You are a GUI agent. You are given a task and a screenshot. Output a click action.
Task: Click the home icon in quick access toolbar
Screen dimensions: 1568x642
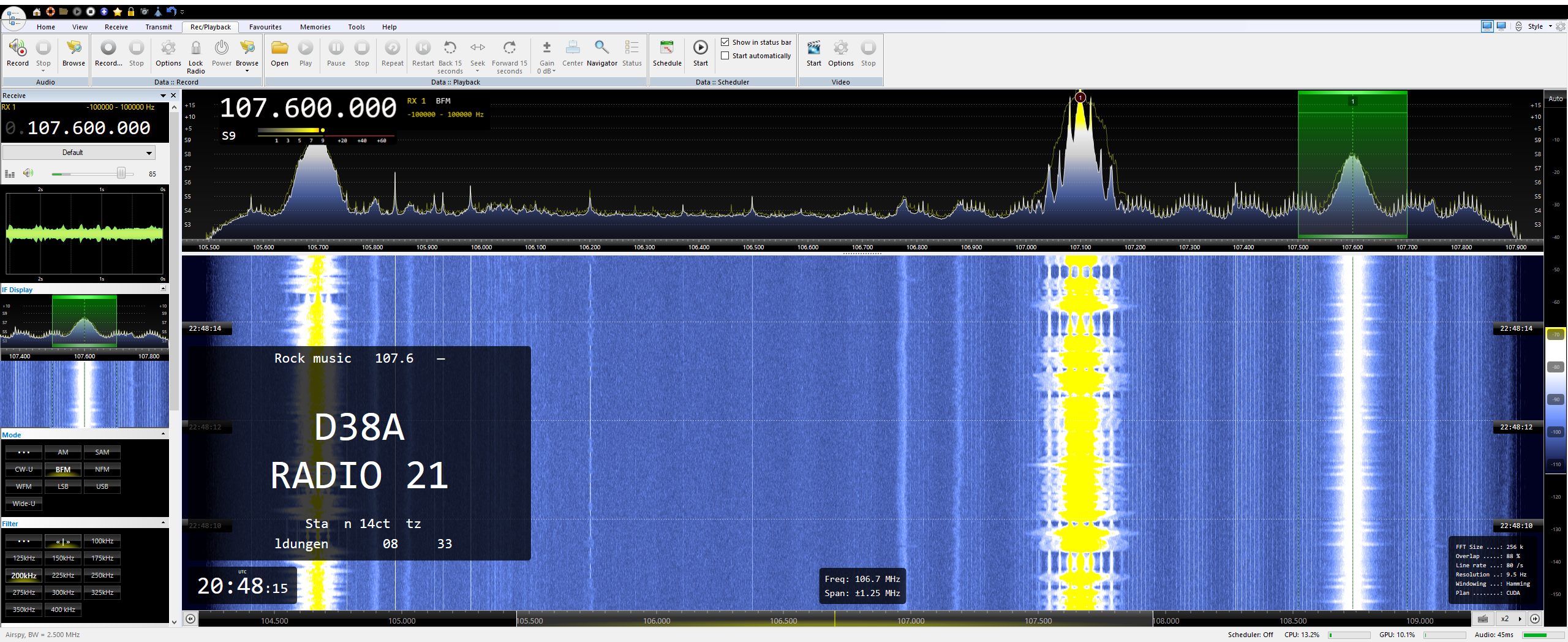tap(37, 12)
